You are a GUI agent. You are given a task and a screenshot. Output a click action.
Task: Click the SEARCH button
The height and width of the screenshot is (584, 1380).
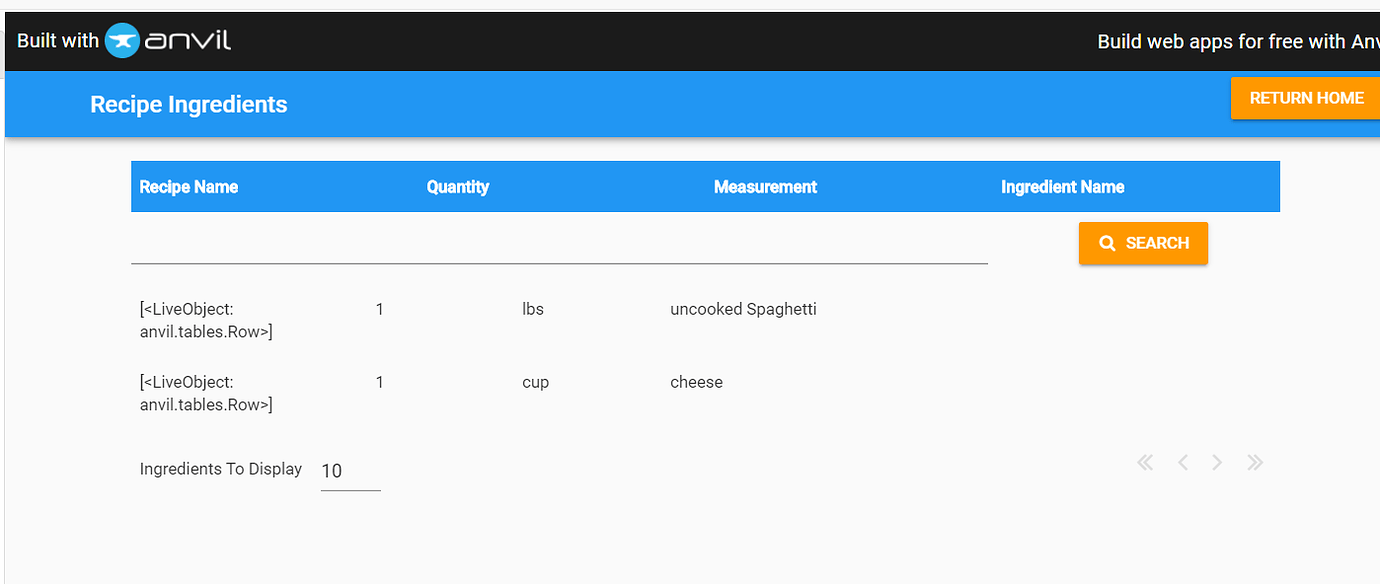[1143, 243]
